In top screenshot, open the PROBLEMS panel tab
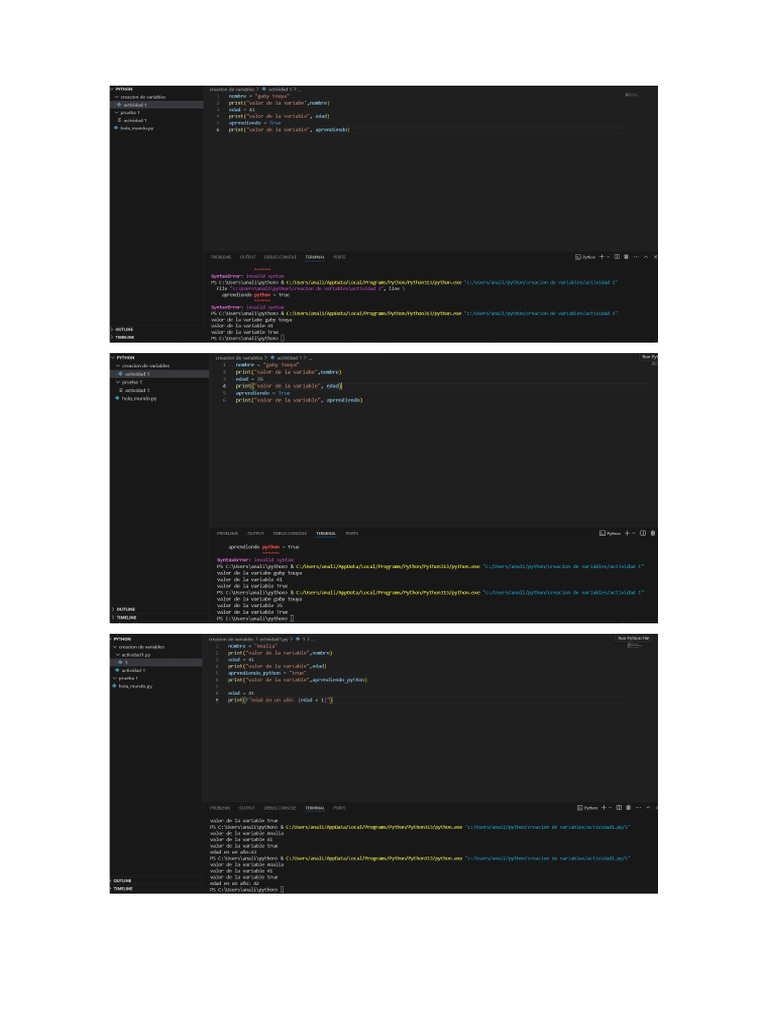 pyautogui.click(x=221, y=257)
